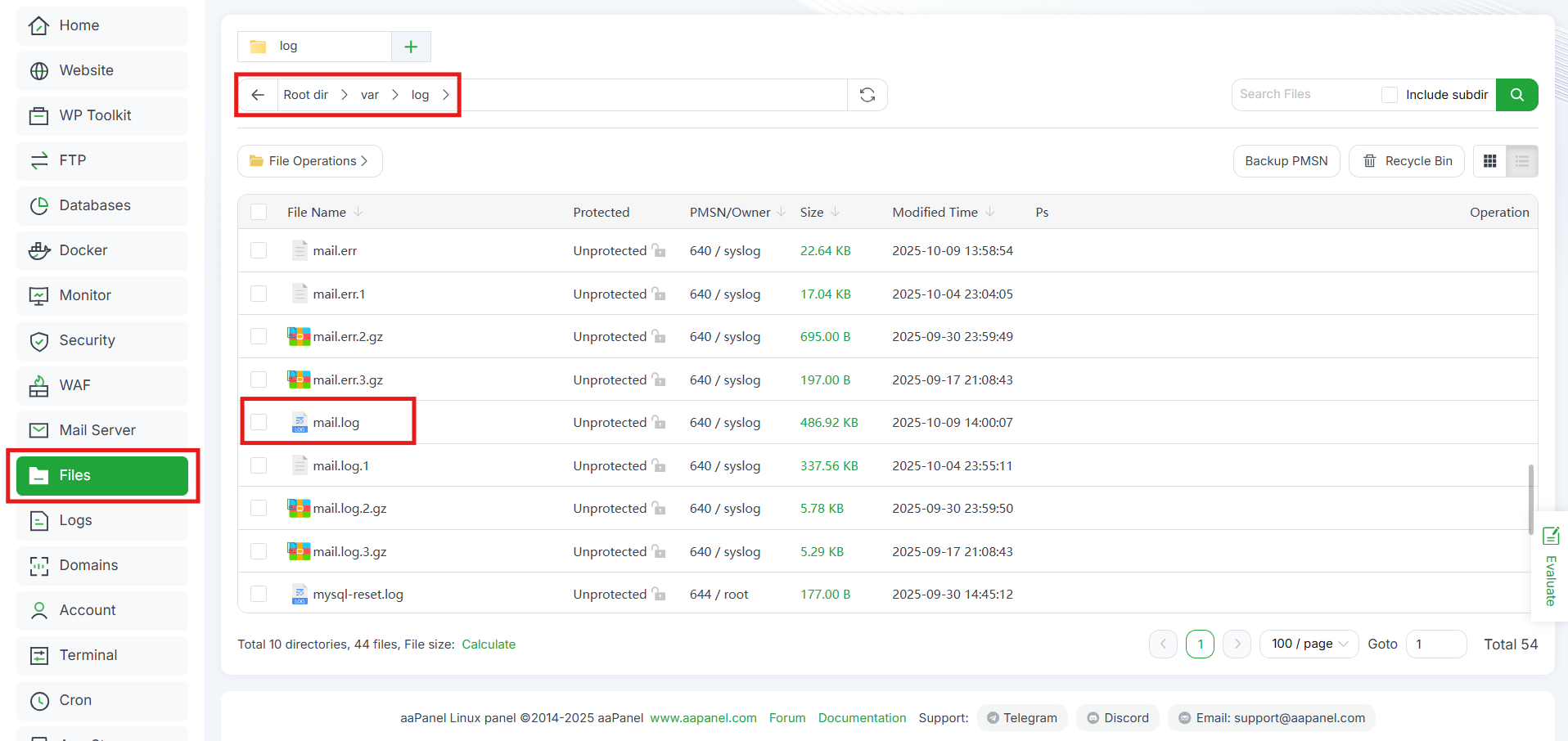
Task: Switch to grid icon view
Action: [x=1489, y=161]
